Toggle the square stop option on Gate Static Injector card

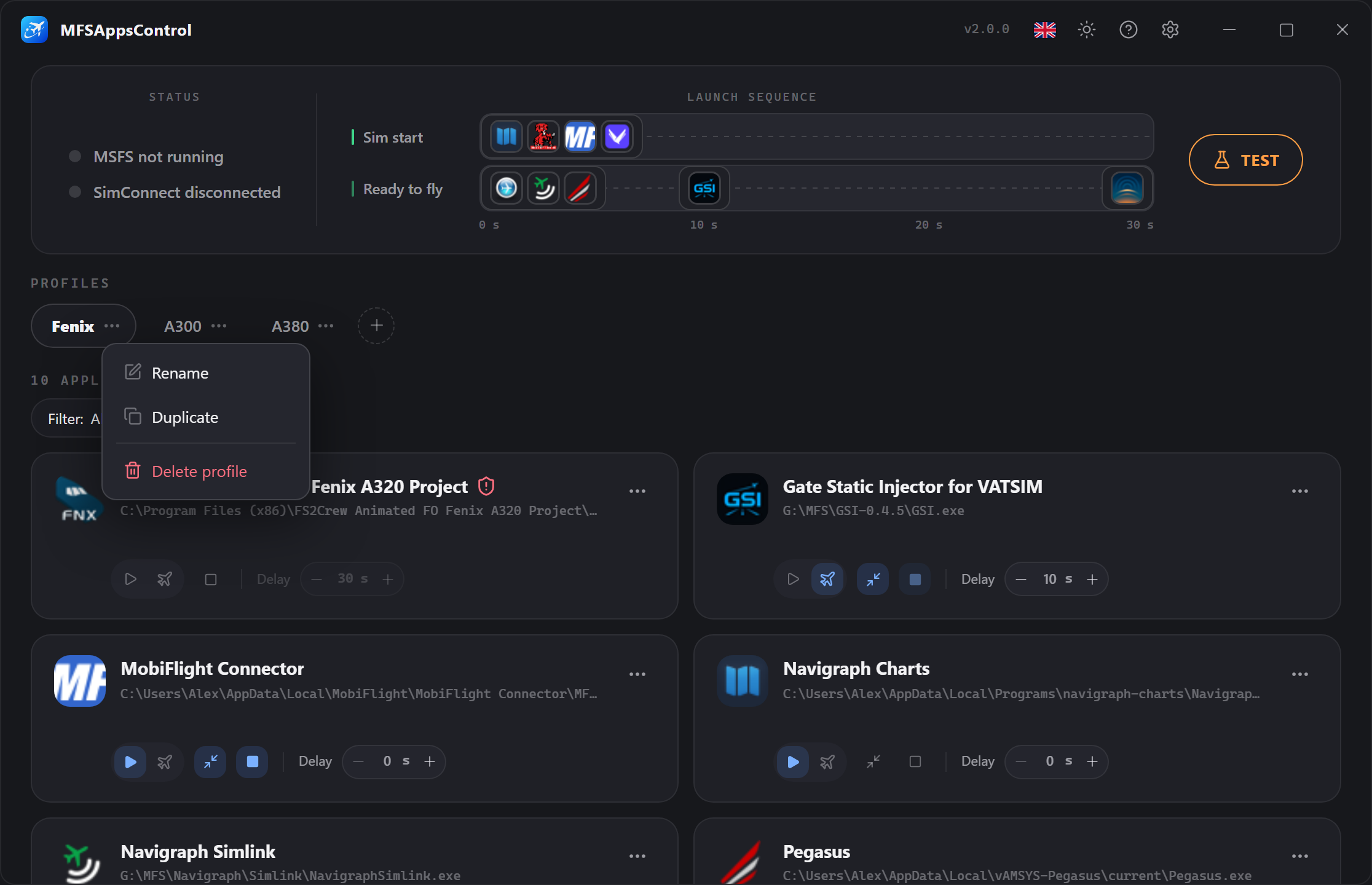915,579
